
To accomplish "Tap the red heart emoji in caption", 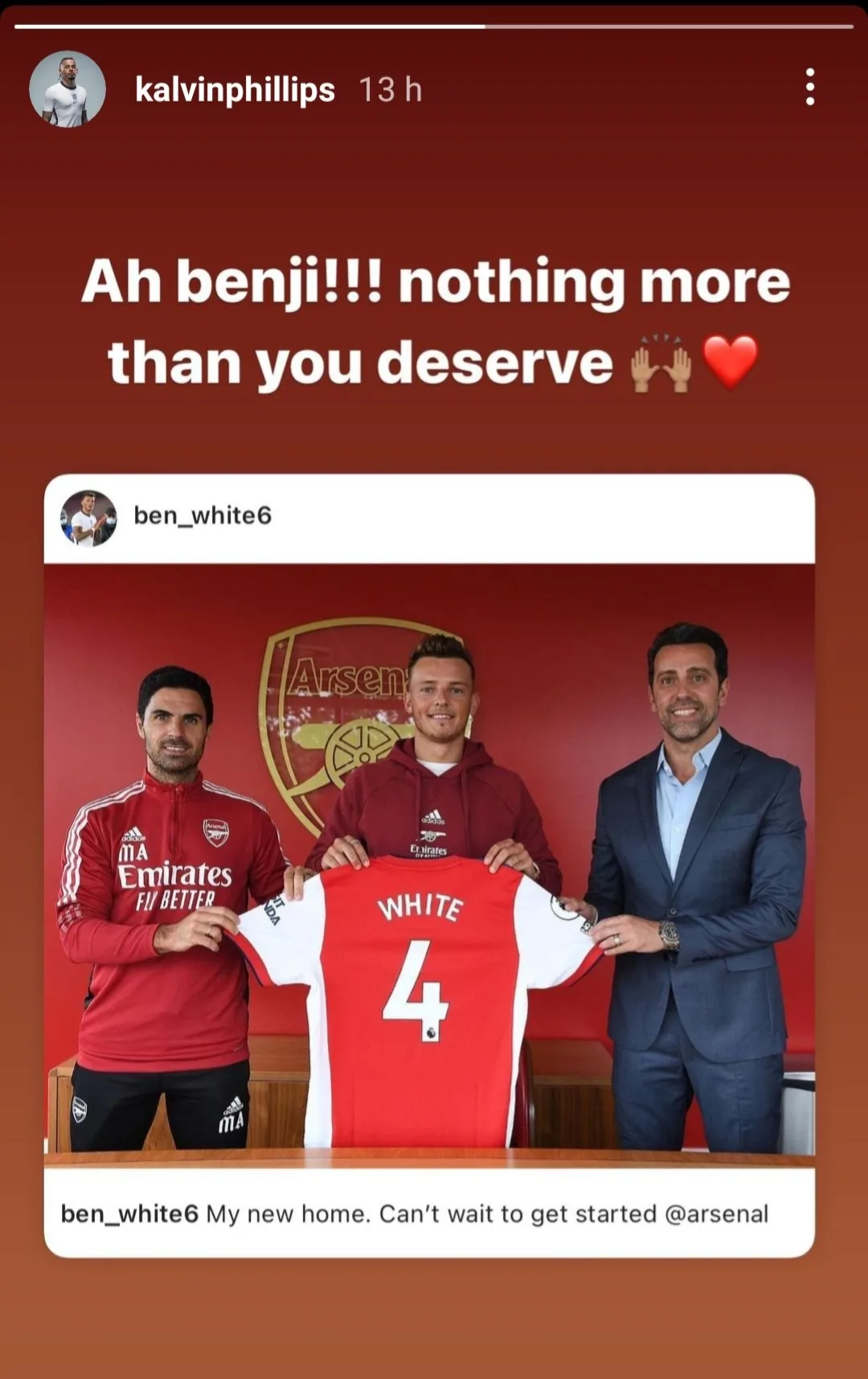I will click(x=731, y=363).
